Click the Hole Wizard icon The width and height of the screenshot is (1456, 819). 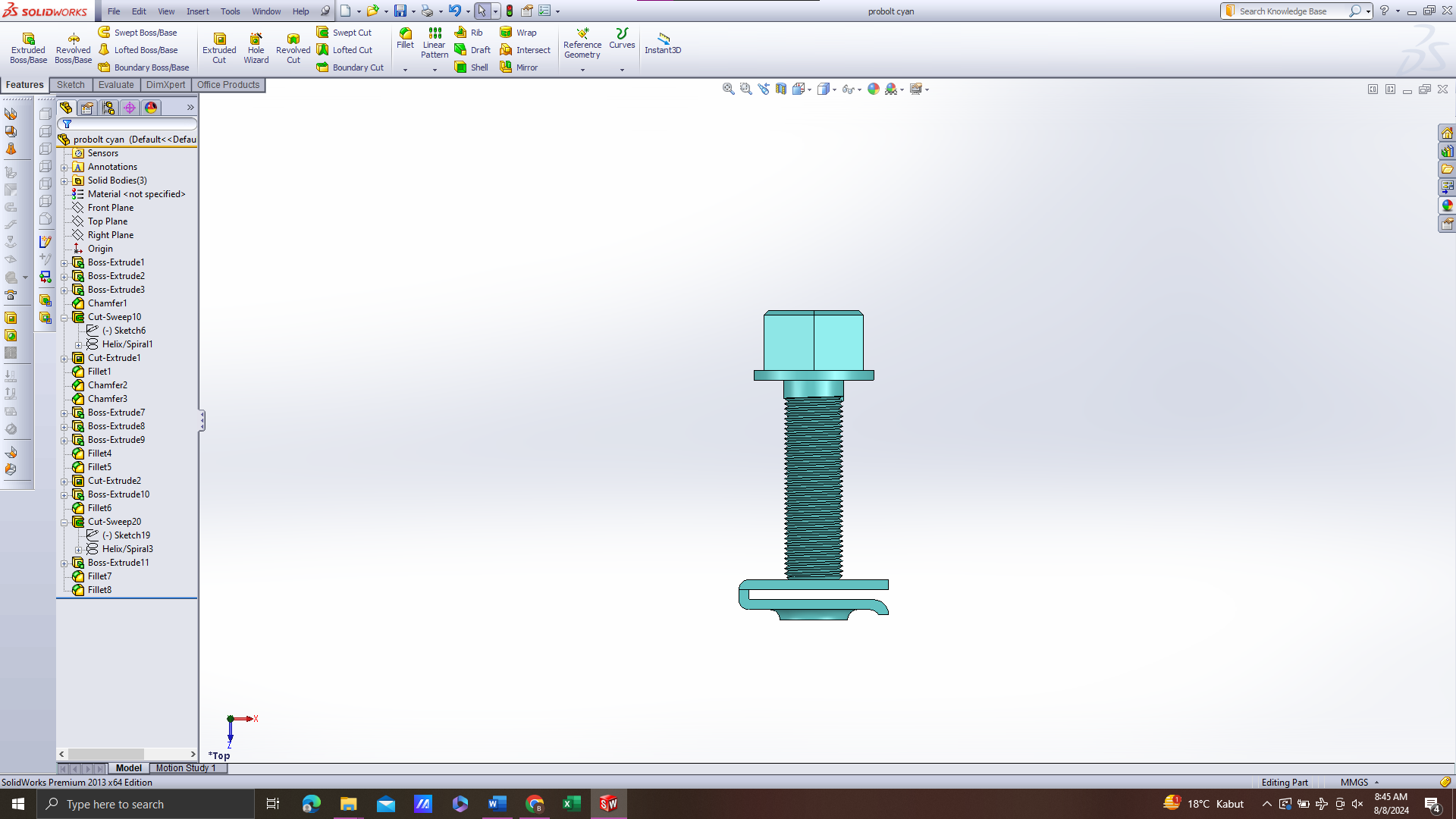point(256,48)
